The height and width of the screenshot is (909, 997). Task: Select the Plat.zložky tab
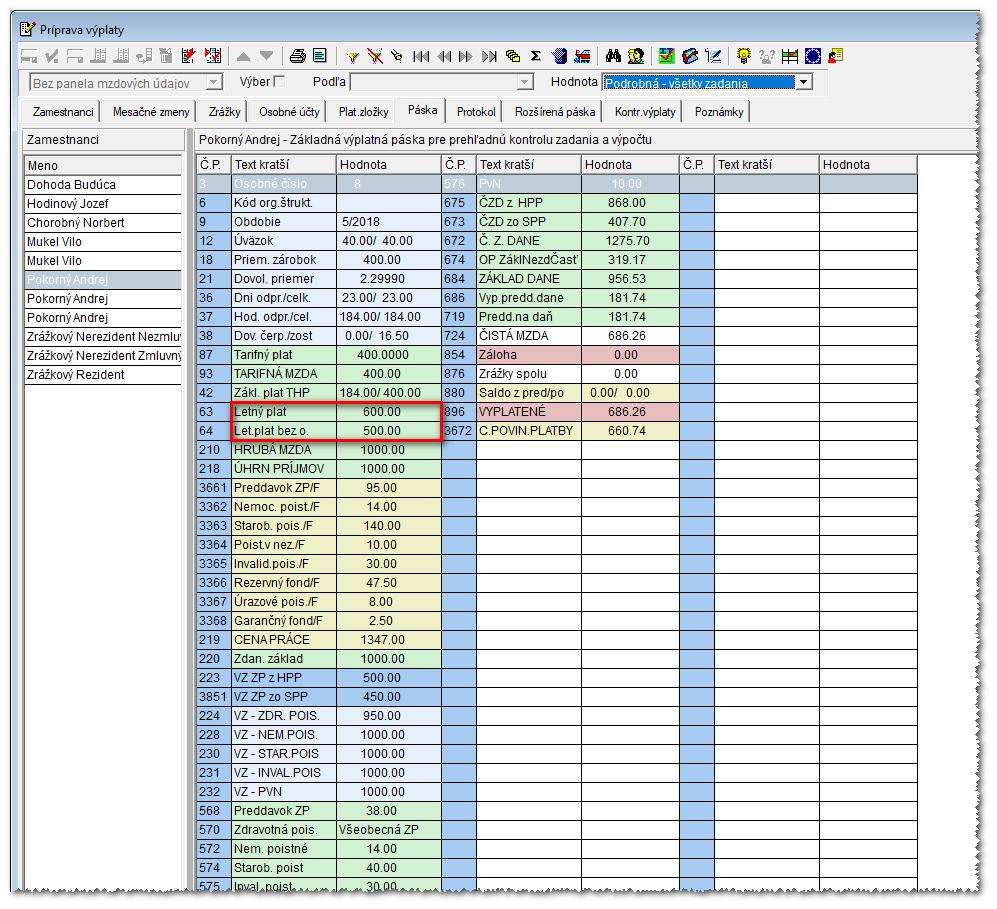click(x=363, y=112)
